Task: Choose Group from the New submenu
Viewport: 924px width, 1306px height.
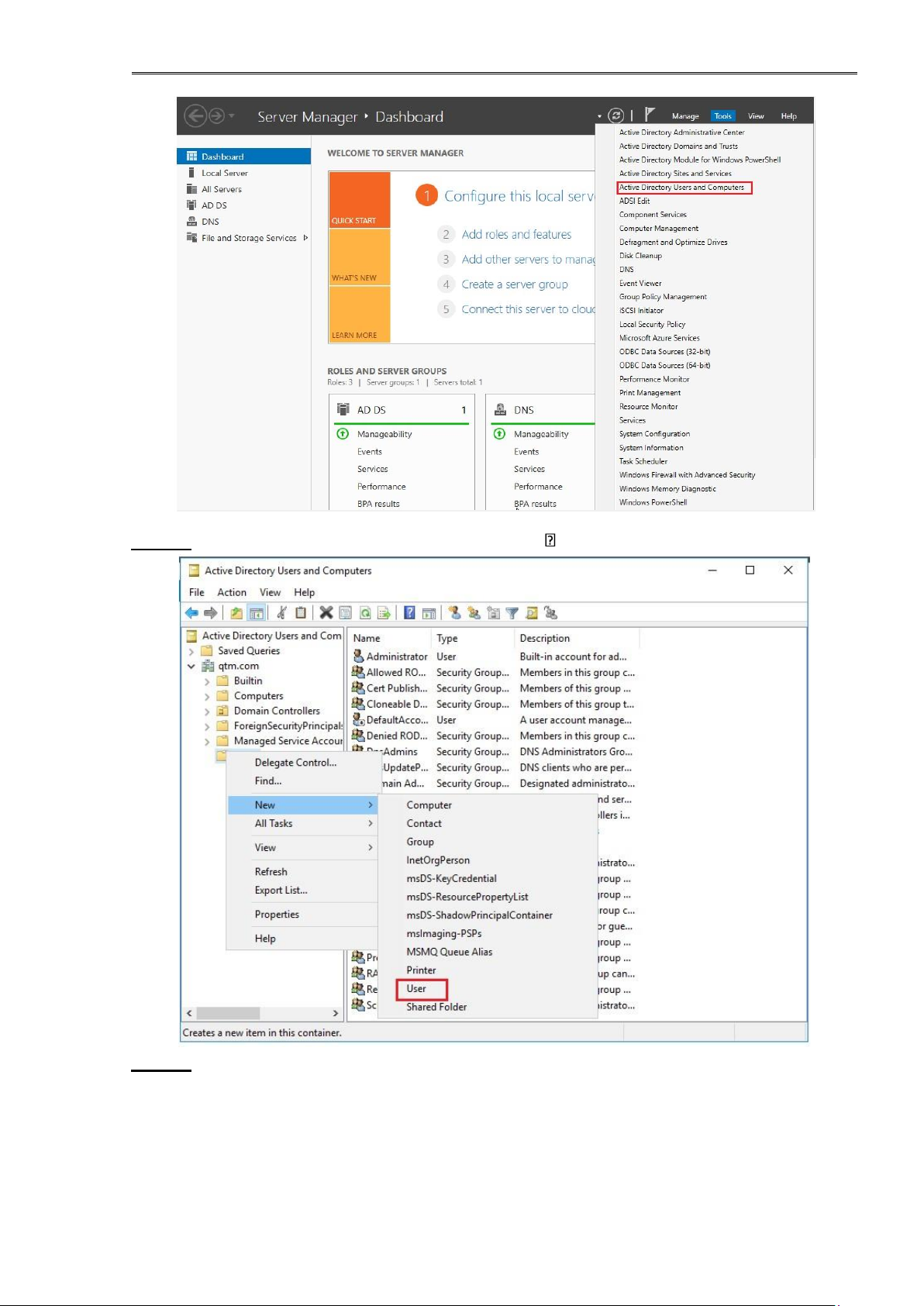Action: coord(420,842)
